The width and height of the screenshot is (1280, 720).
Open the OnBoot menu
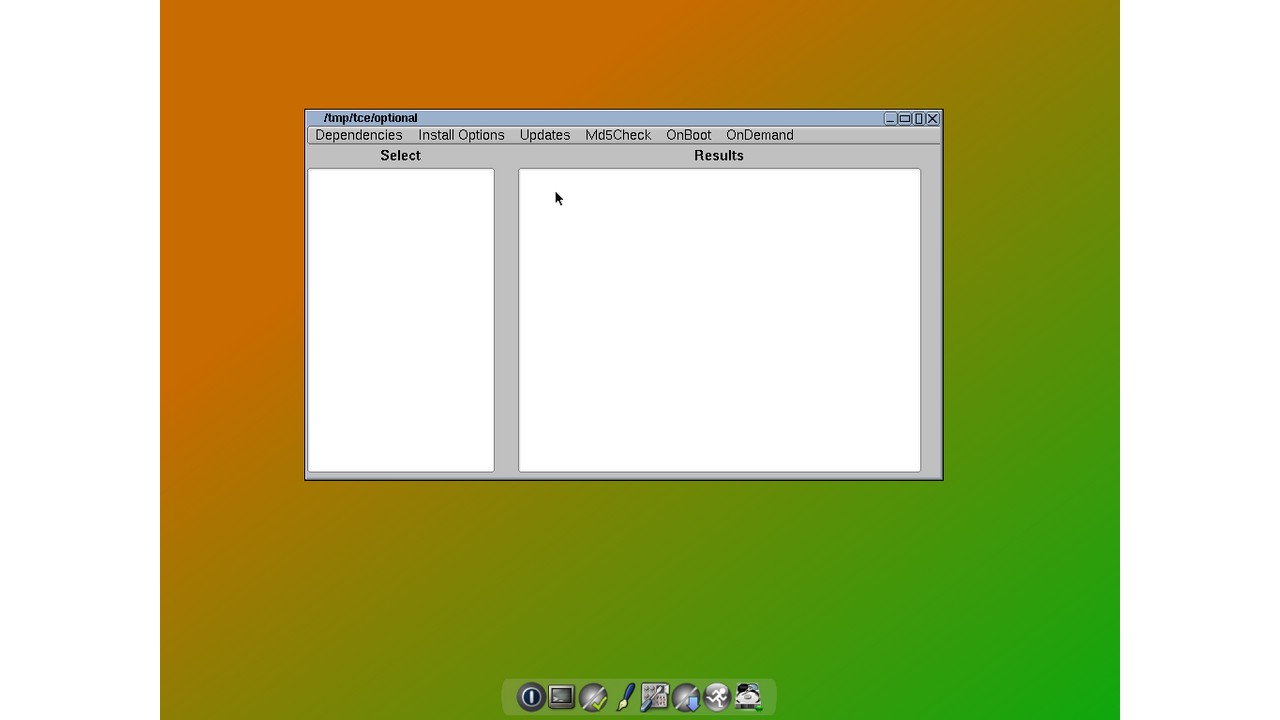pyautogui.click(x=688, y=135)
